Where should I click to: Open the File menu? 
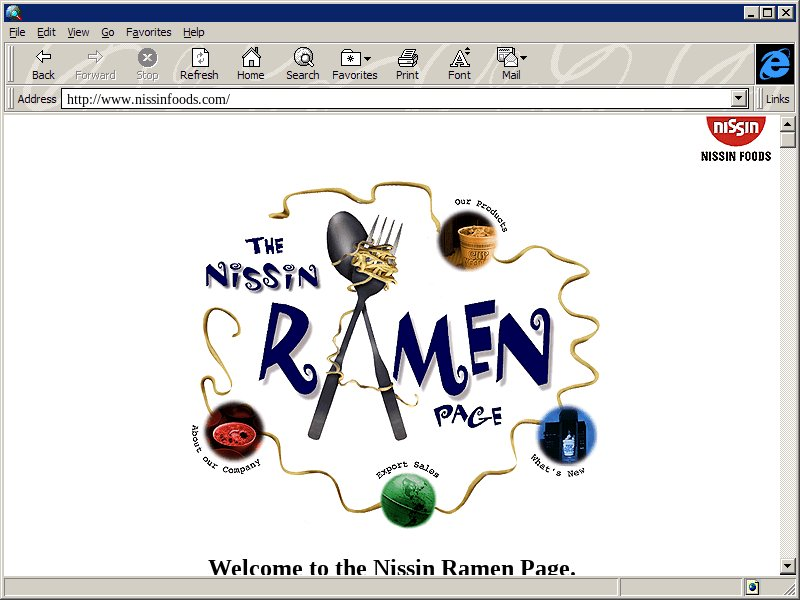(x=17, y=32)
